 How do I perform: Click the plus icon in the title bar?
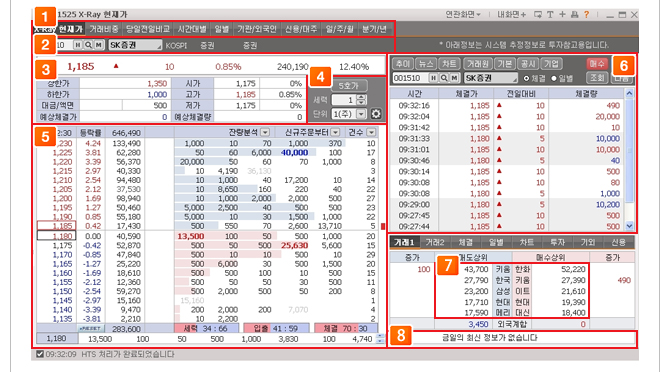(562, 15)
